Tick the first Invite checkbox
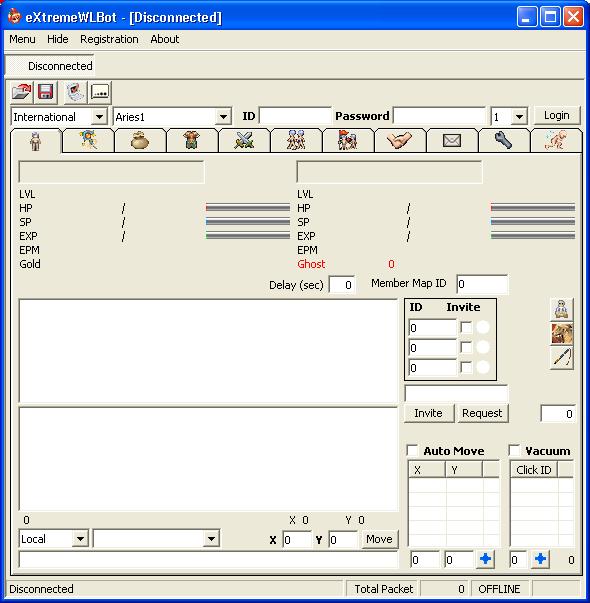590x603 pixels. point(466,328)
